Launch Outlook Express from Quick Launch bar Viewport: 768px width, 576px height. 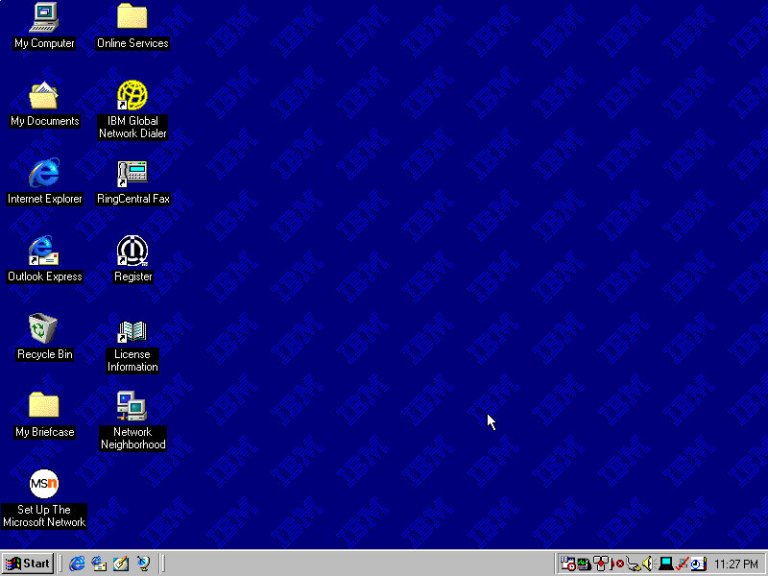(99, 564)
